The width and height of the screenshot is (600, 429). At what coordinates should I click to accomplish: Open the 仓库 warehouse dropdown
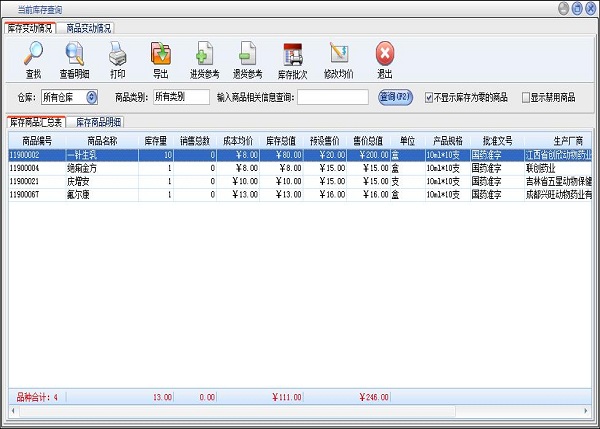[x=92, y=97]
